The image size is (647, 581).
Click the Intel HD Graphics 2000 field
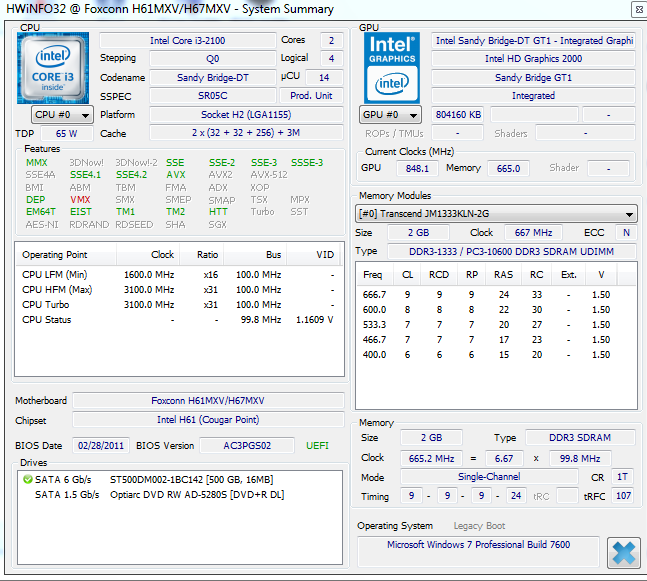(x=533, y=59)
